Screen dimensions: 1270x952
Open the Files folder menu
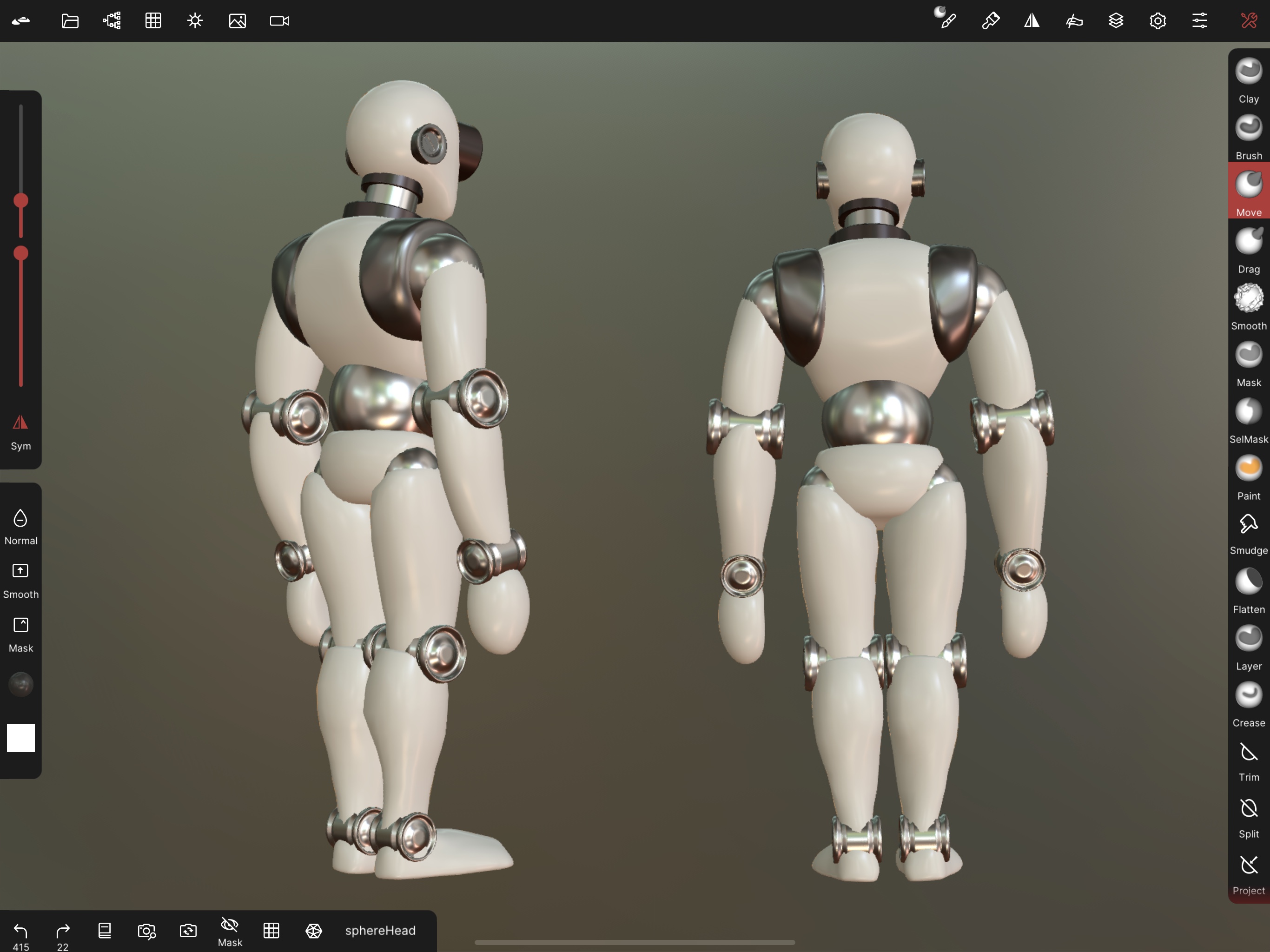(x=70, y=21)
